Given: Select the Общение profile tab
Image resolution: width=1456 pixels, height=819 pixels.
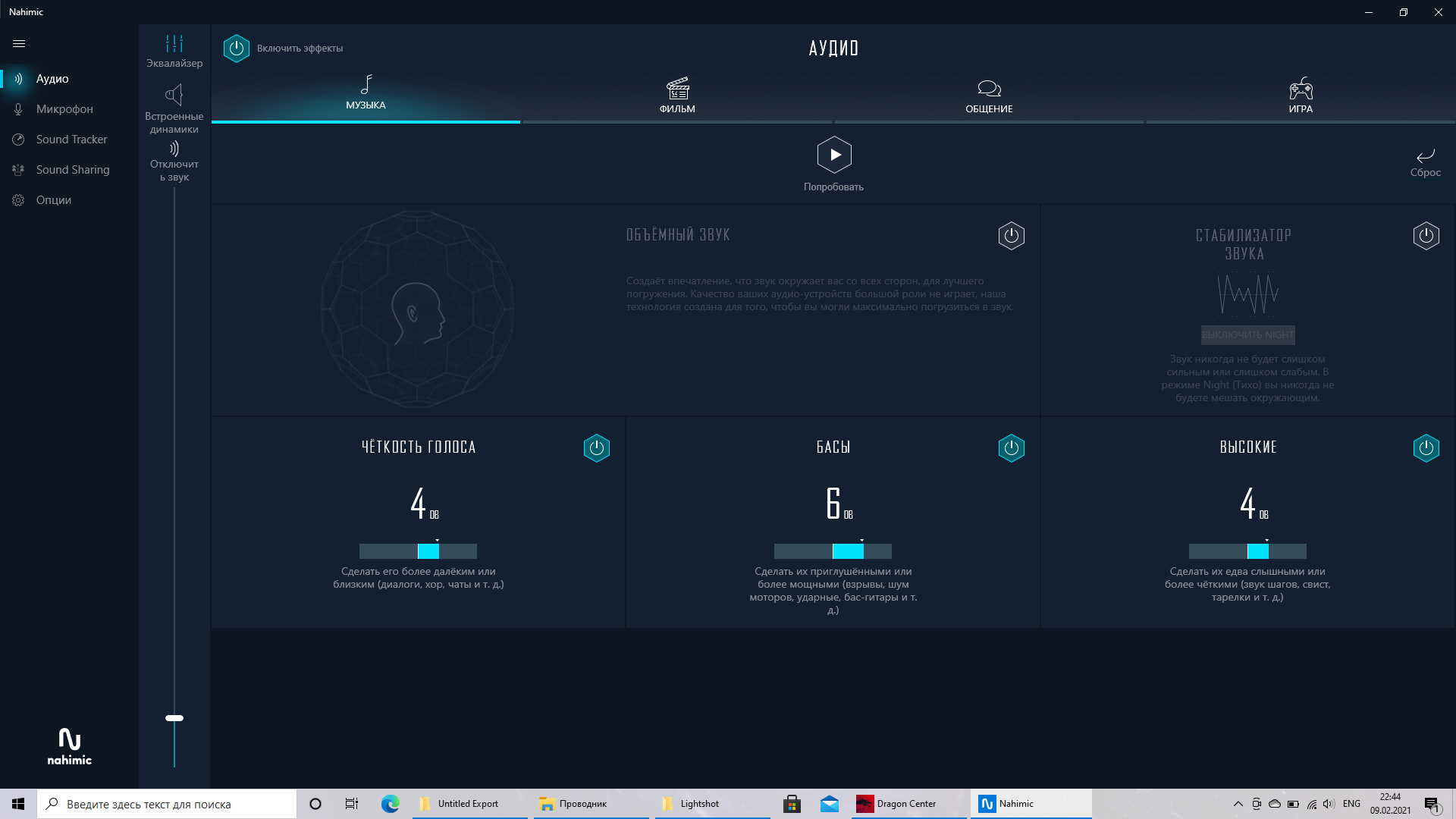Looking at the screenshot, I should pyautogui.click(x=989, y=96).
